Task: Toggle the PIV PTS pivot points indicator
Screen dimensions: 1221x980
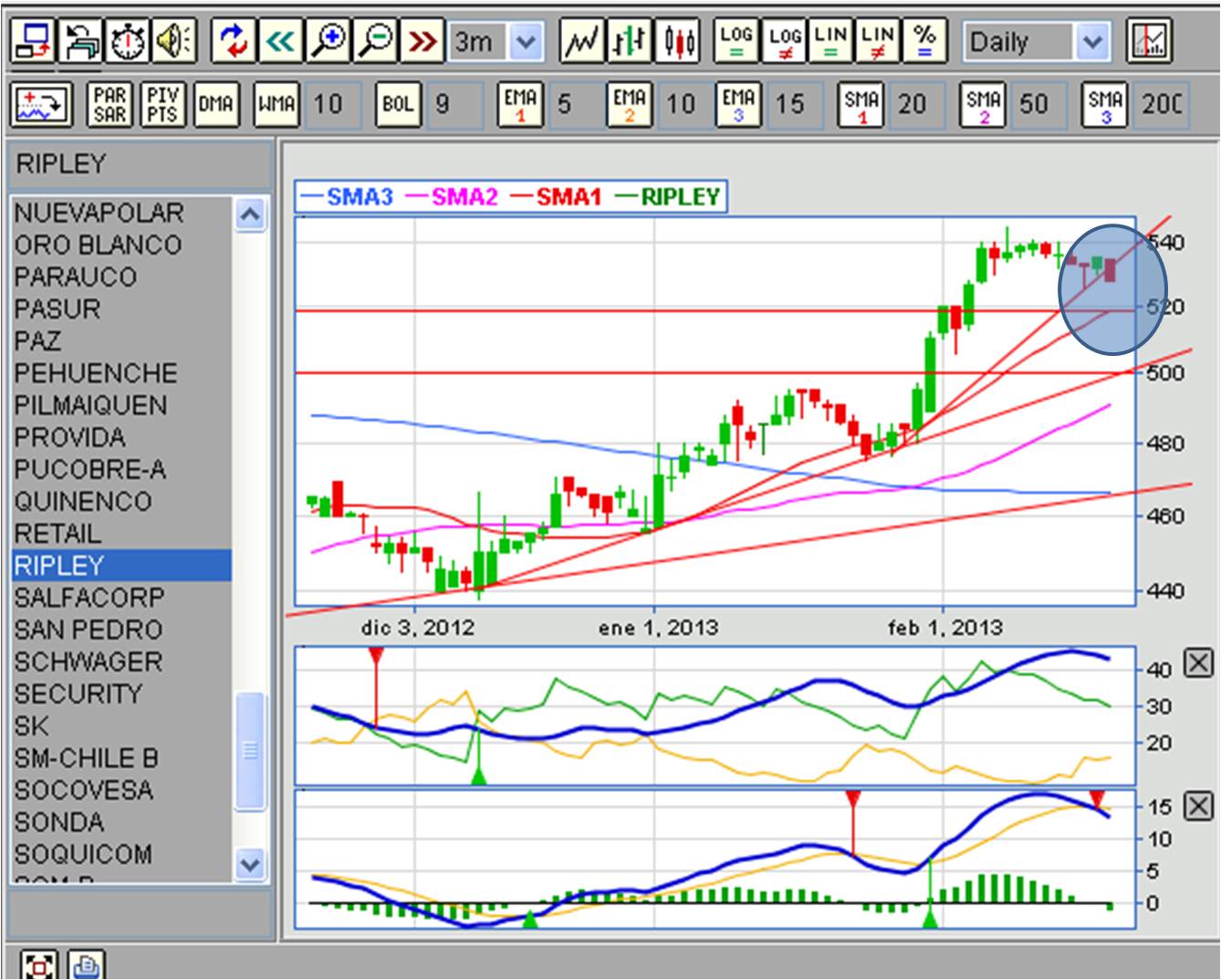Action: [x=163, y=105]
